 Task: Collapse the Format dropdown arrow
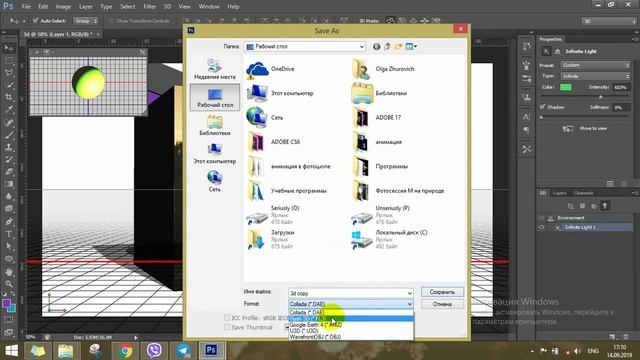(x=409, y=304)
